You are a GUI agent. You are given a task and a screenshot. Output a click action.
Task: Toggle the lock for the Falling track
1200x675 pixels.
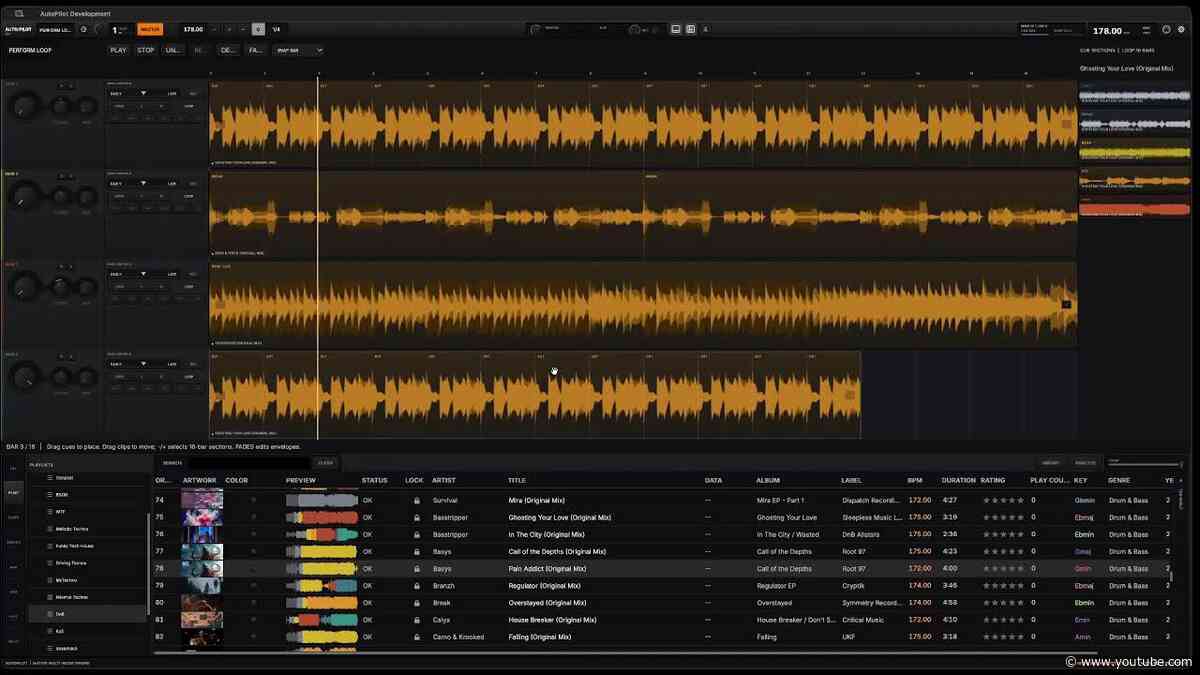[x=416, y=636]
